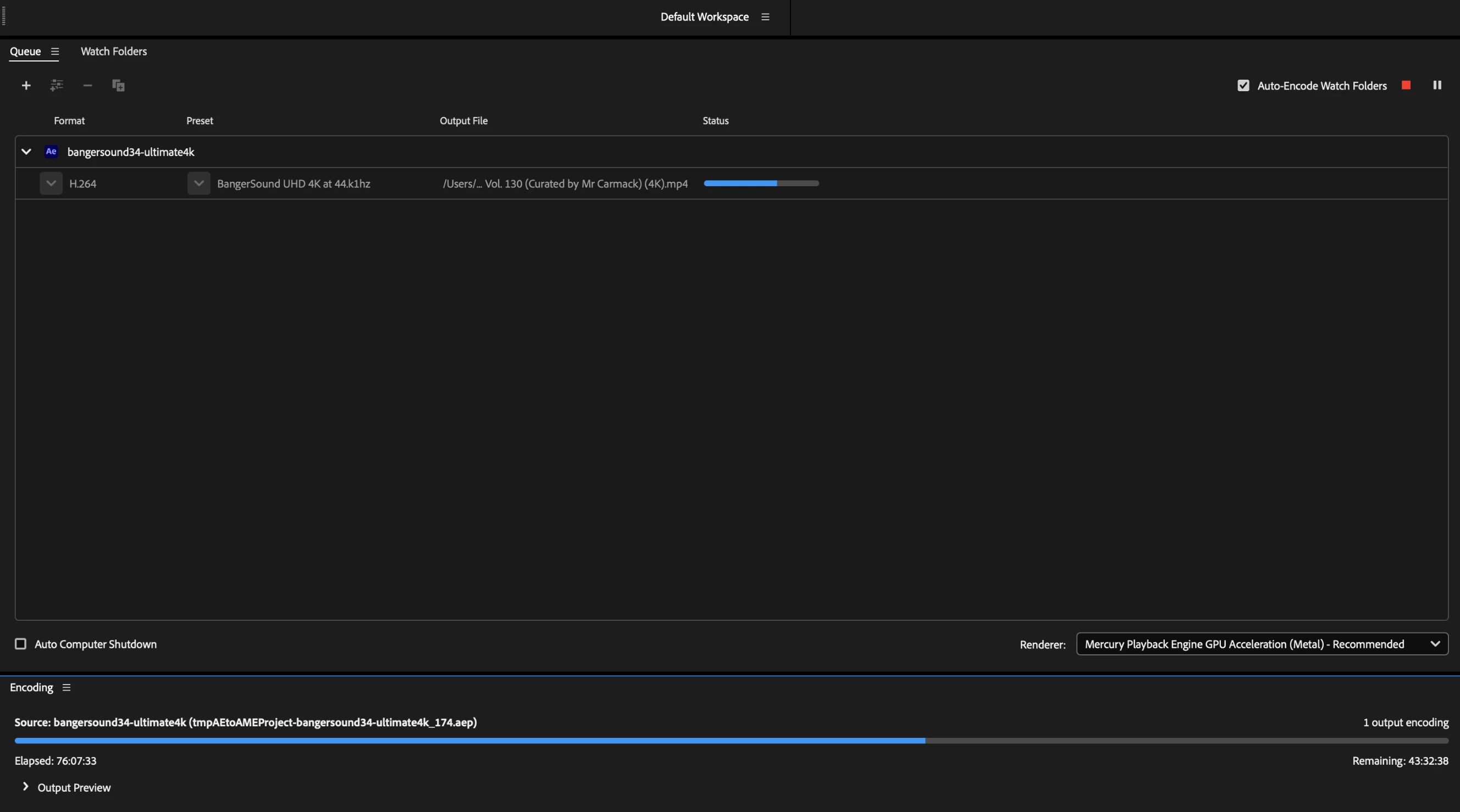Open the Encoding panel menu icon
1460x812 pixels.
67,687
